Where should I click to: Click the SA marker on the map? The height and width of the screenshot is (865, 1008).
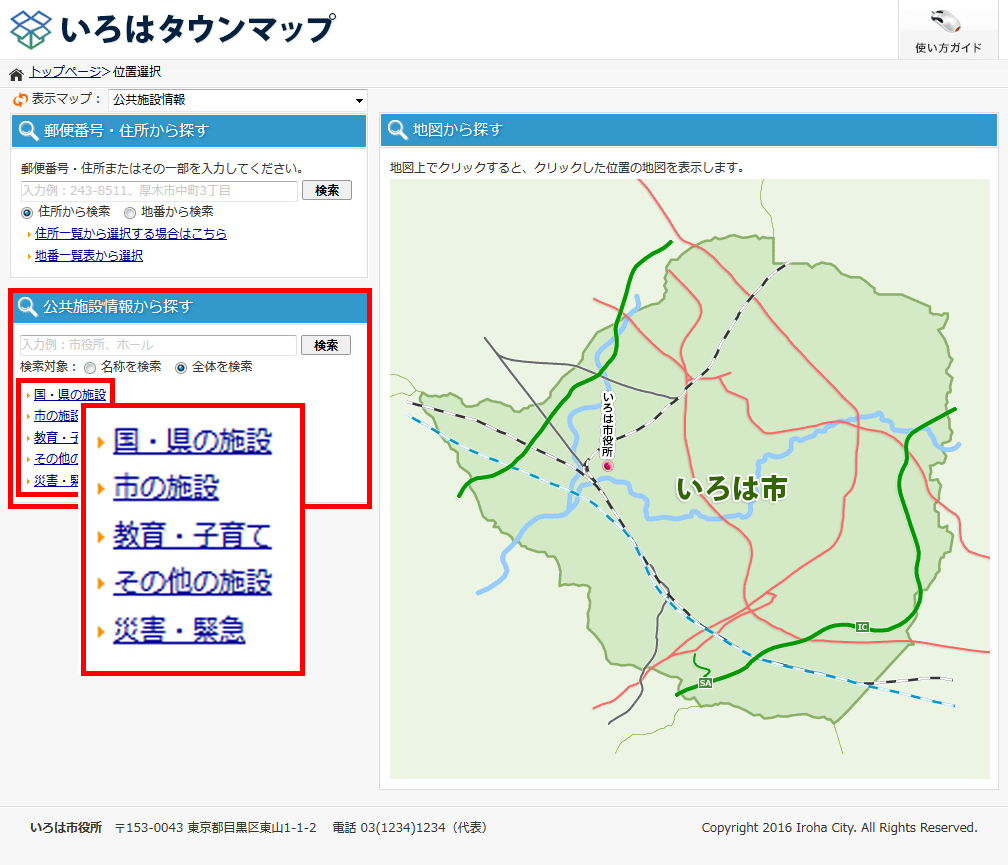pos(704,683)
